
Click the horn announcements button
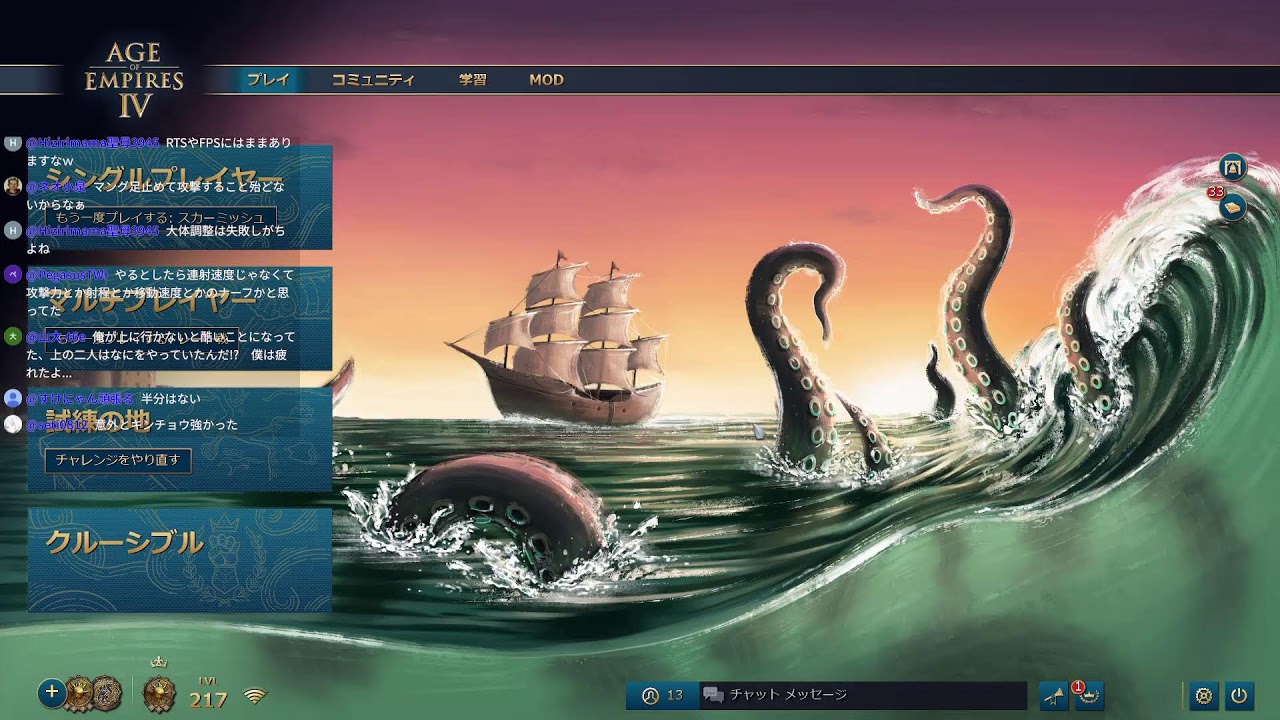pyautogui.click(x=1054, y=696)
